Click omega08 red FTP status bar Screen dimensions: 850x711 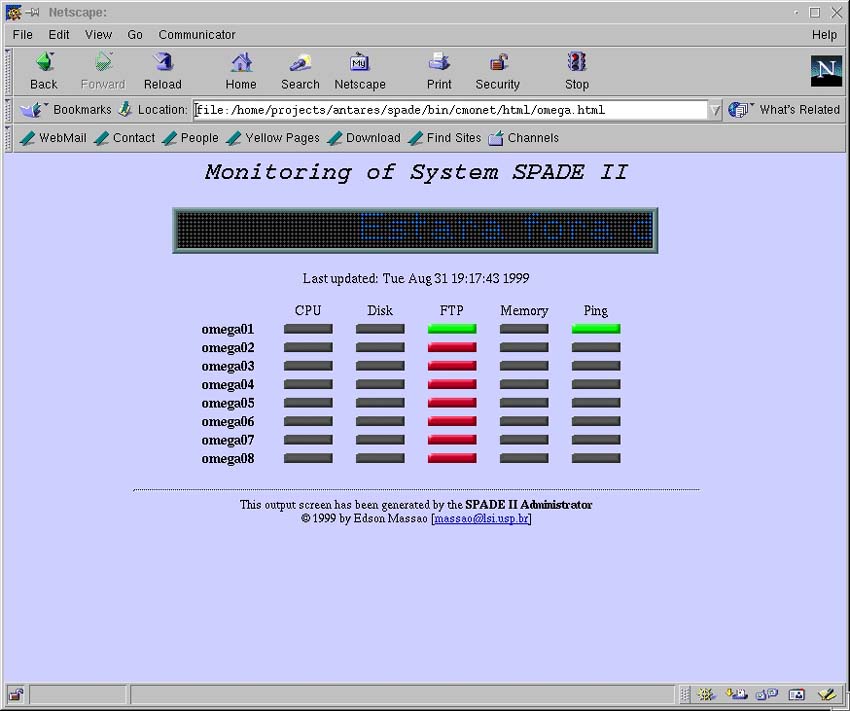pos(452,458)
